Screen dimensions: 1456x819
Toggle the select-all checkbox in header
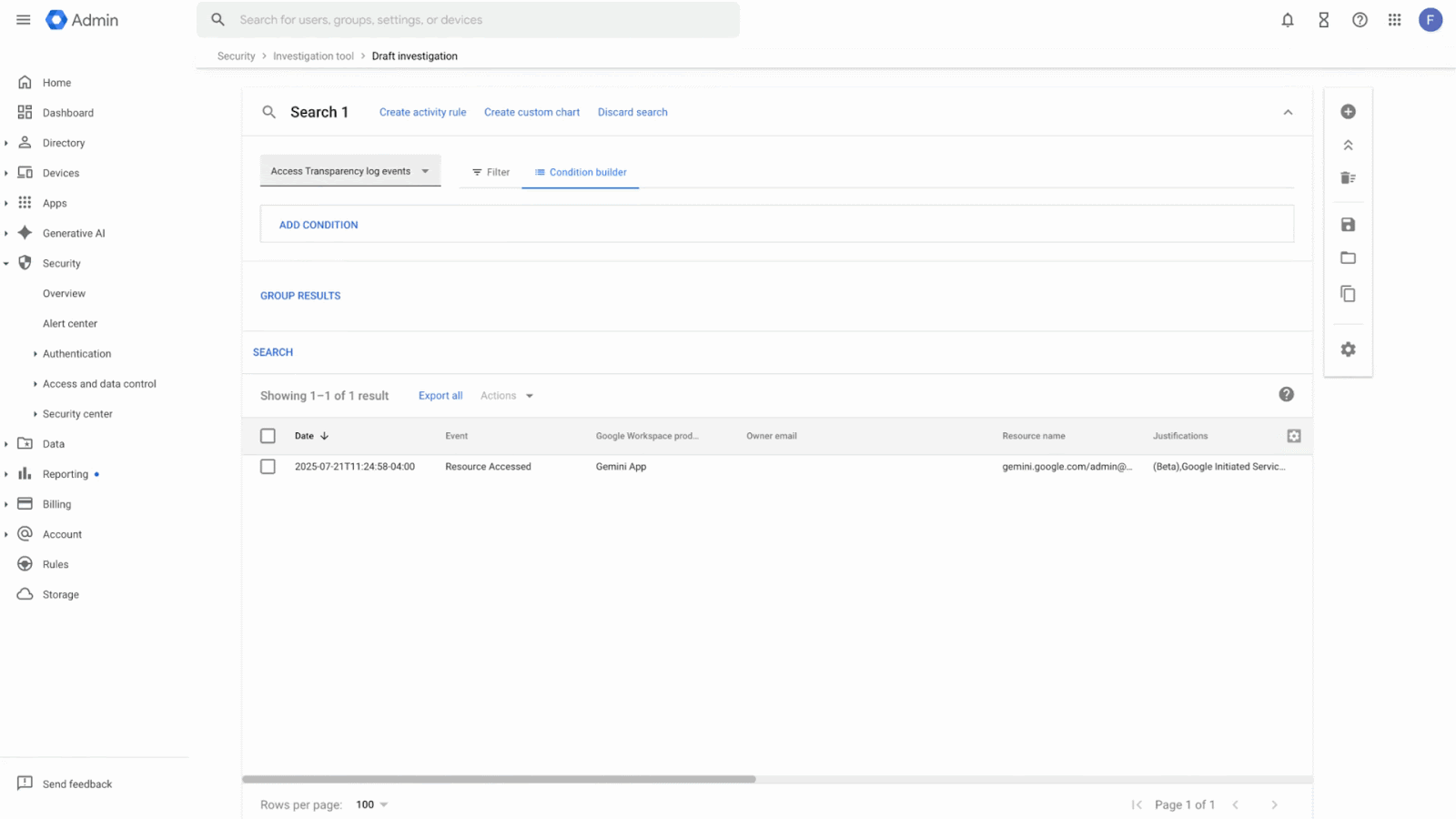268,436
